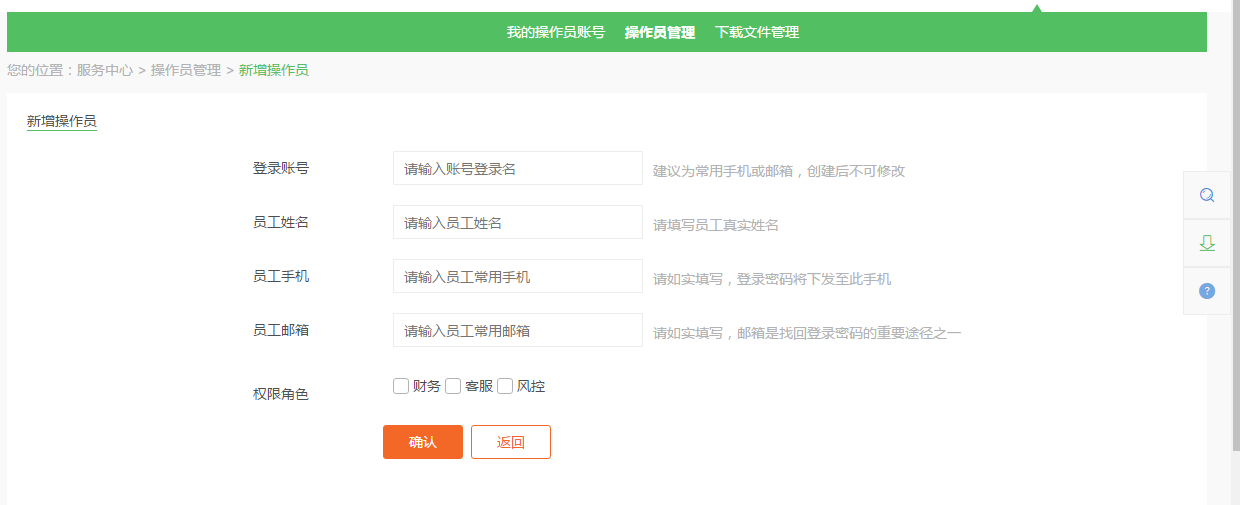Image resolution: width=1240 pixels, height=505 pixels.
Task: Focus the 员工邮箱 input field
Action: coord(518,330)
